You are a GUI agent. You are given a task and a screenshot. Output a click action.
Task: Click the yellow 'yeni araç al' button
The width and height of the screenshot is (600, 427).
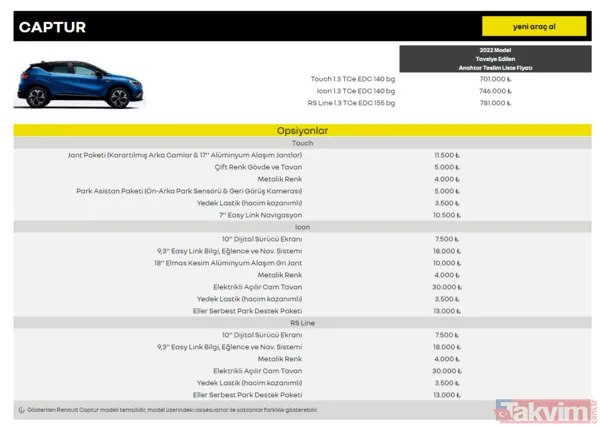pyautogui.click(x=533, y=26)
